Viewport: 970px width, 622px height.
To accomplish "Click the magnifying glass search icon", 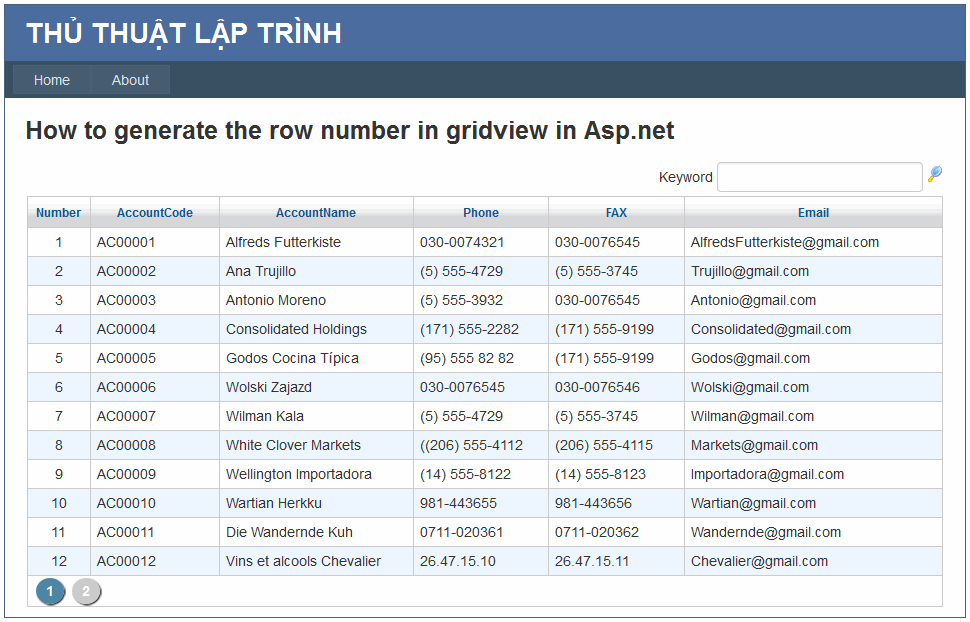I will click(x=934, y=176).
